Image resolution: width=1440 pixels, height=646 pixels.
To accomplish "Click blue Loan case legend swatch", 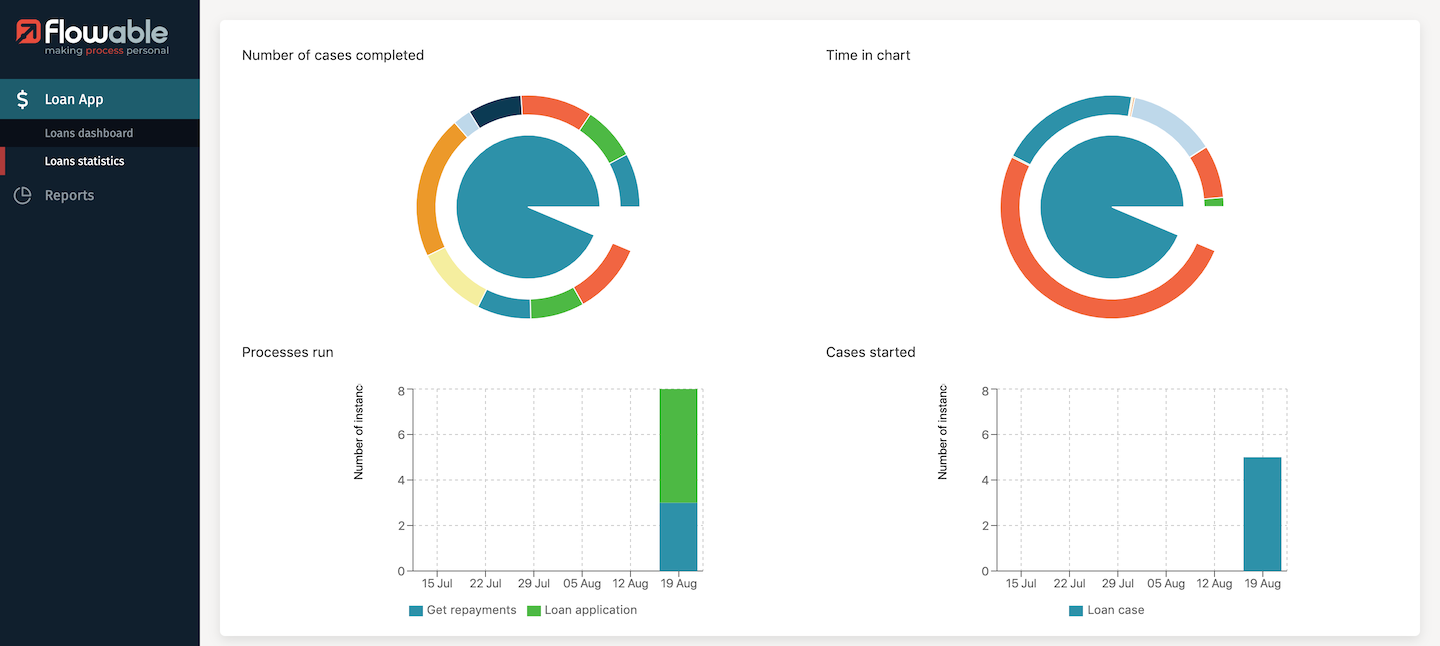I will (1076, 610).
